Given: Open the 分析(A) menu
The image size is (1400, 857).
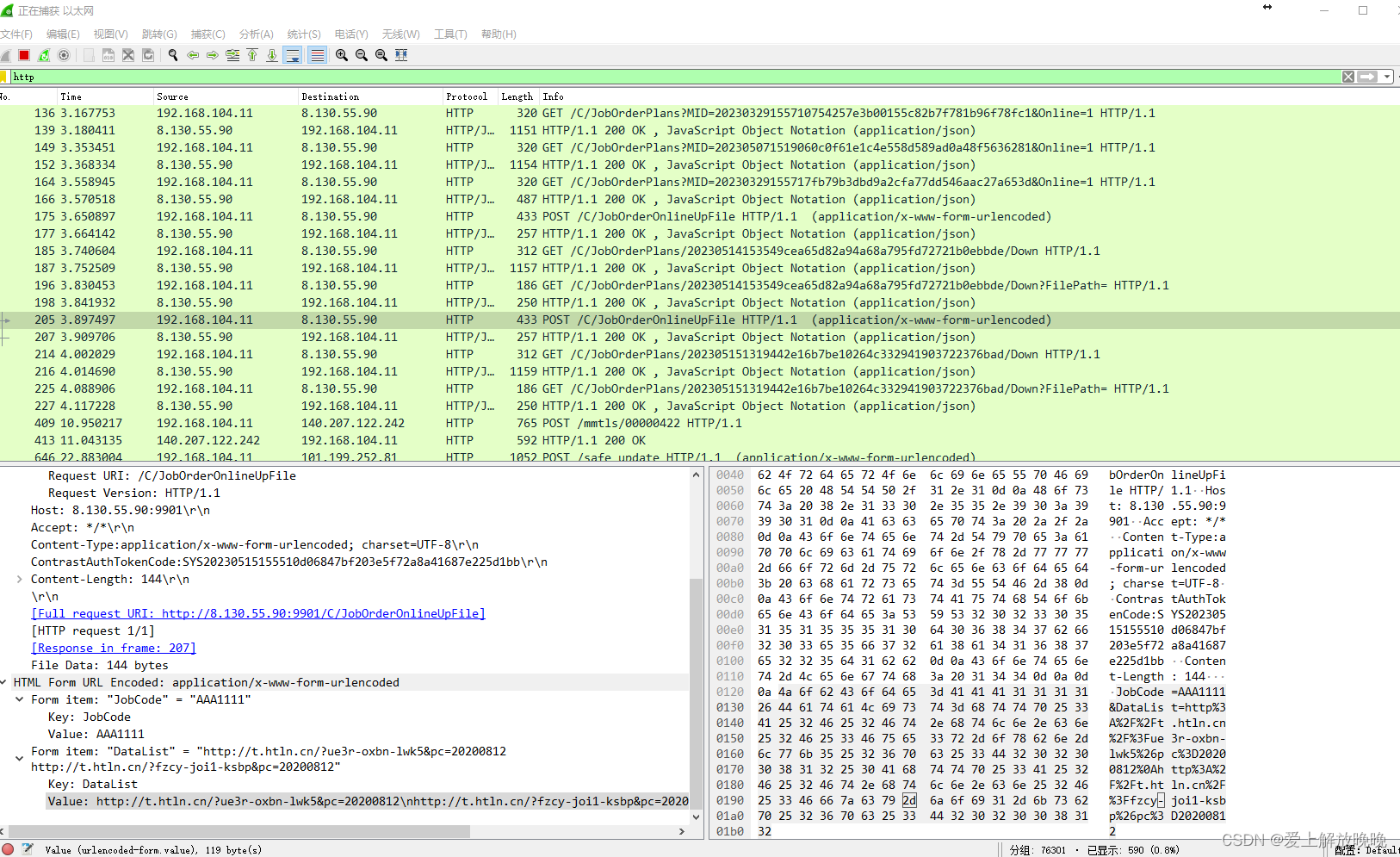Looking at the screenshot, I should coord(256,34).
